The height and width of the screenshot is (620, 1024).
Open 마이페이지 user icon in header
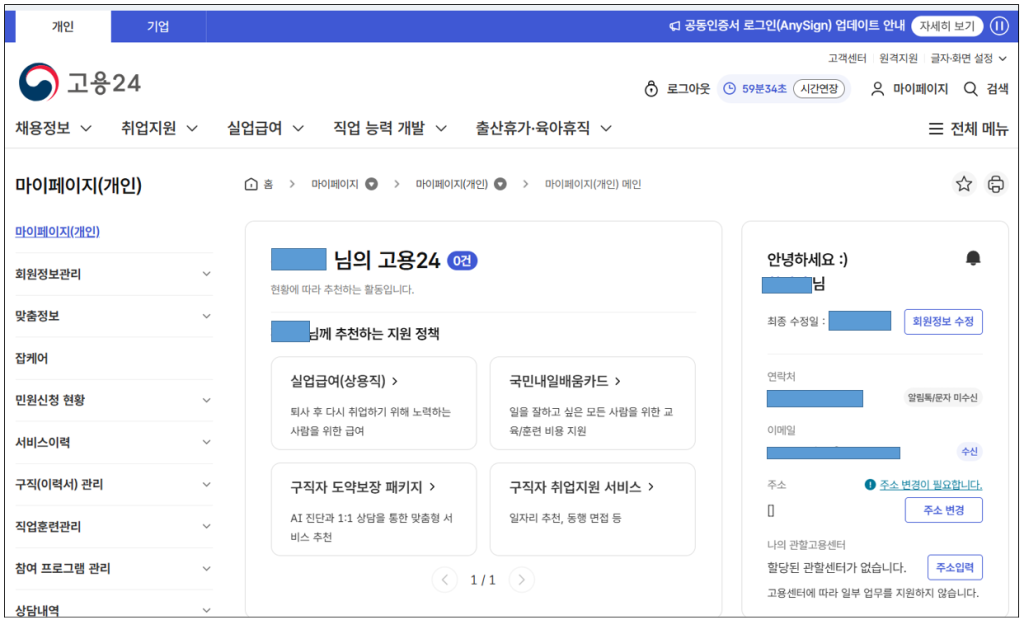(878, 89)
